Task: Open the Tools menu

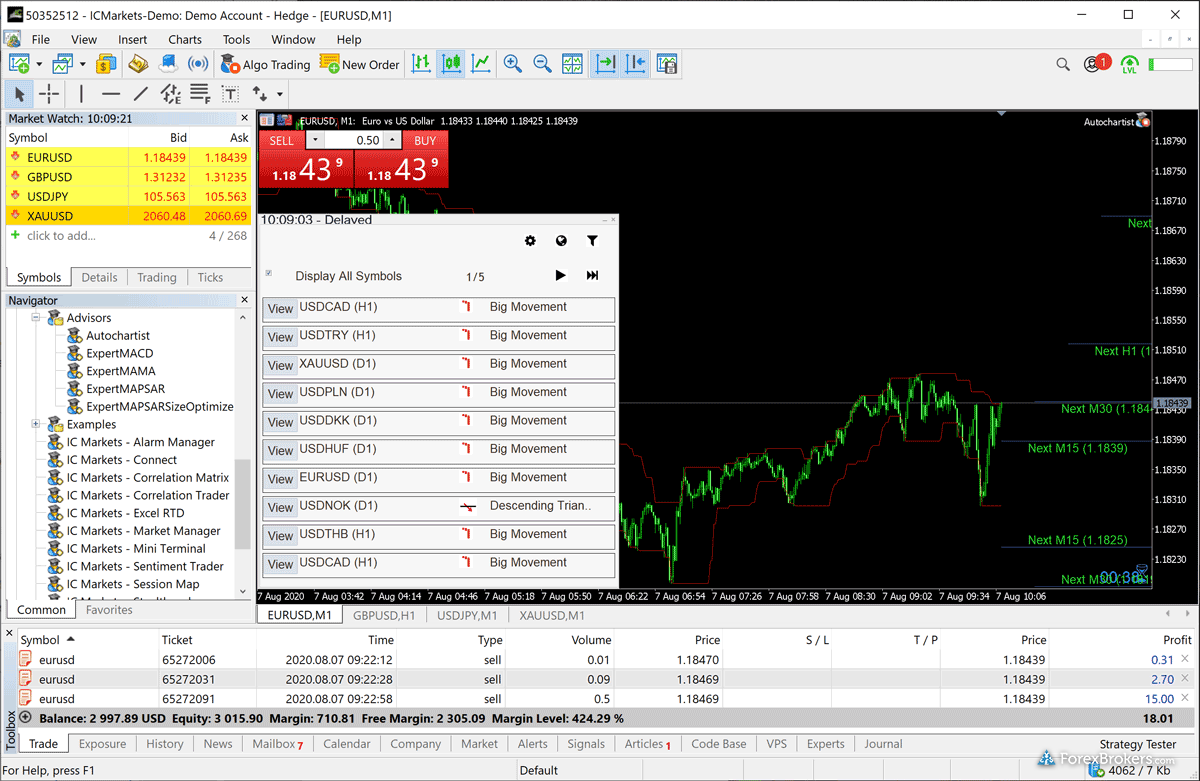Action: tap(237, 40)
